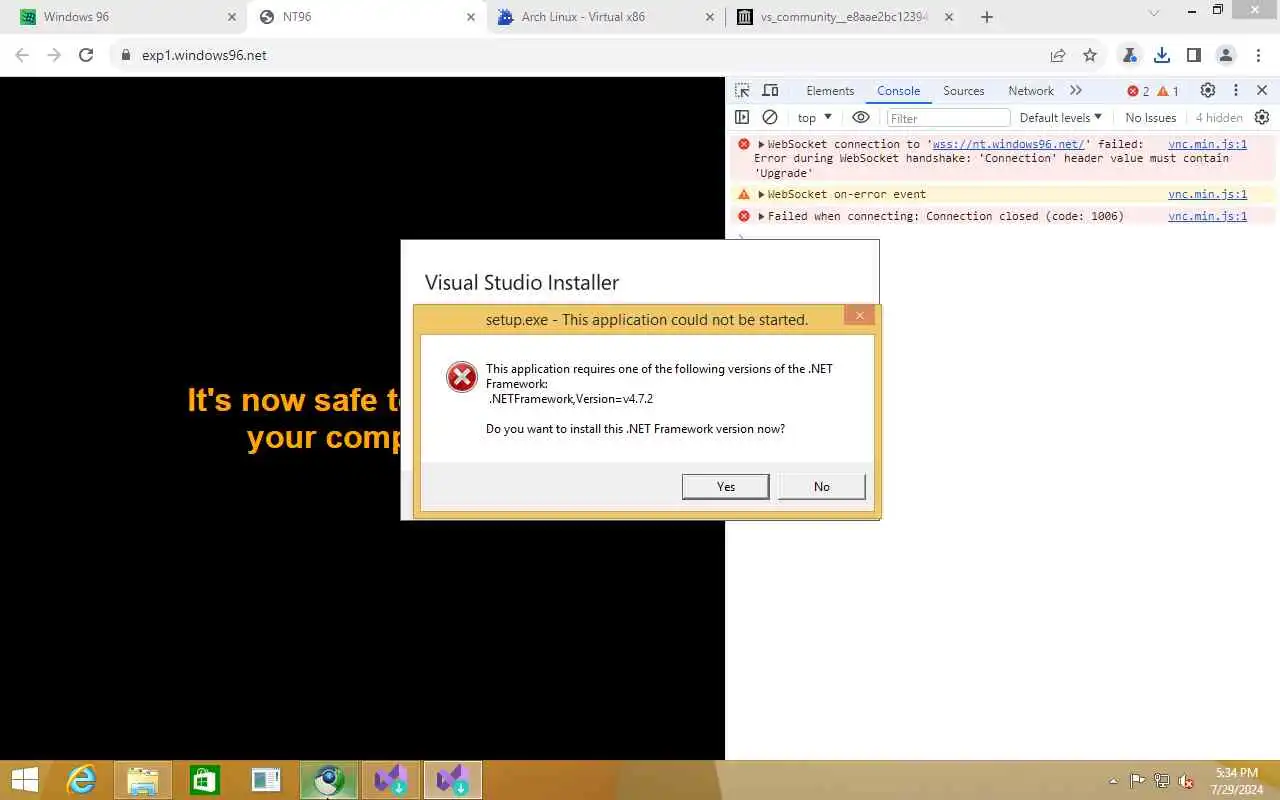1280x800 pixels.
Task: Select the Console tab in DevTools
Action: click(x=898, y=90)
